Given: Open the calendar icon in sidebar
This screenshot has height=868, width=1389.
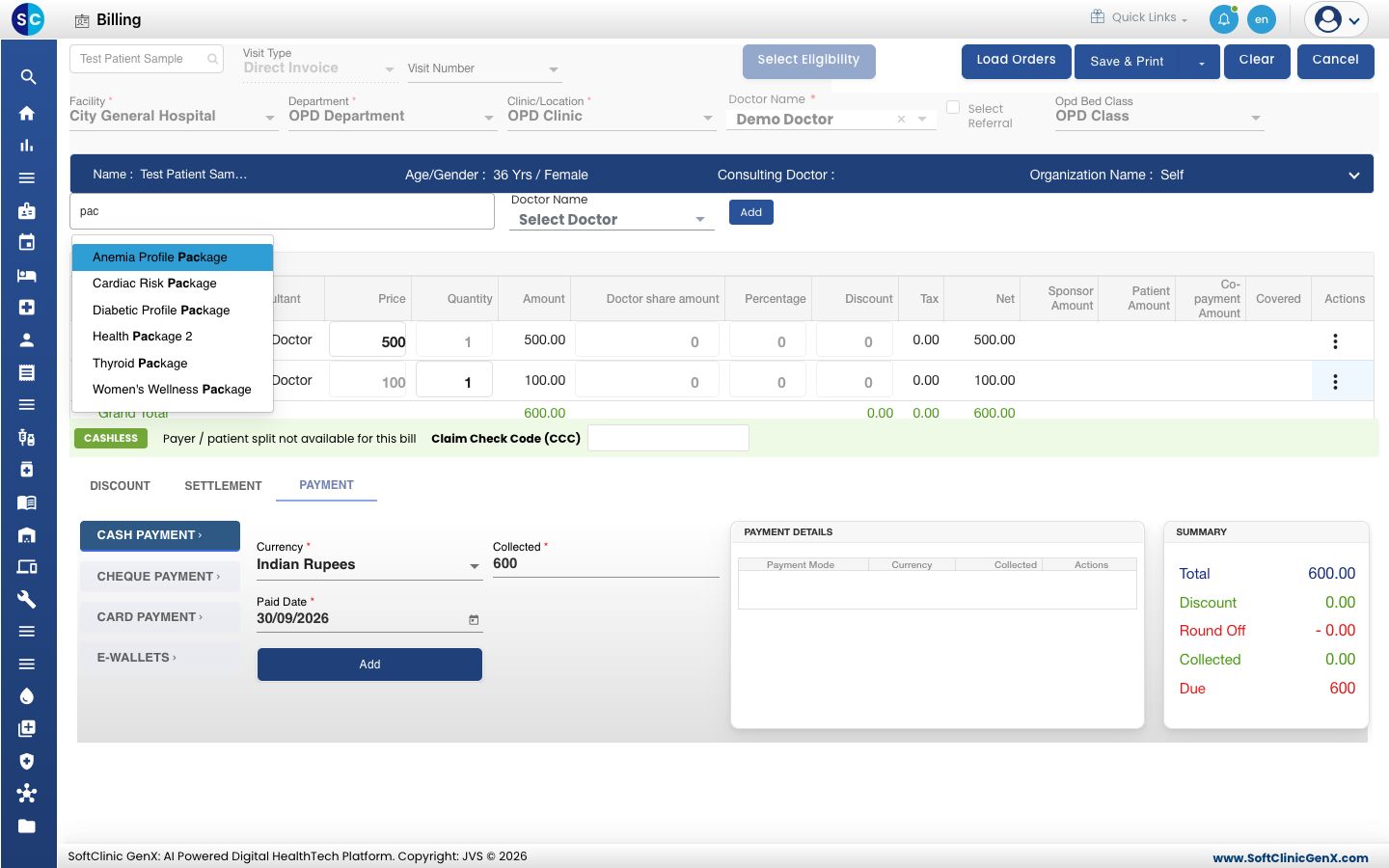Looking at the screenshot, I should click(27, 242).
